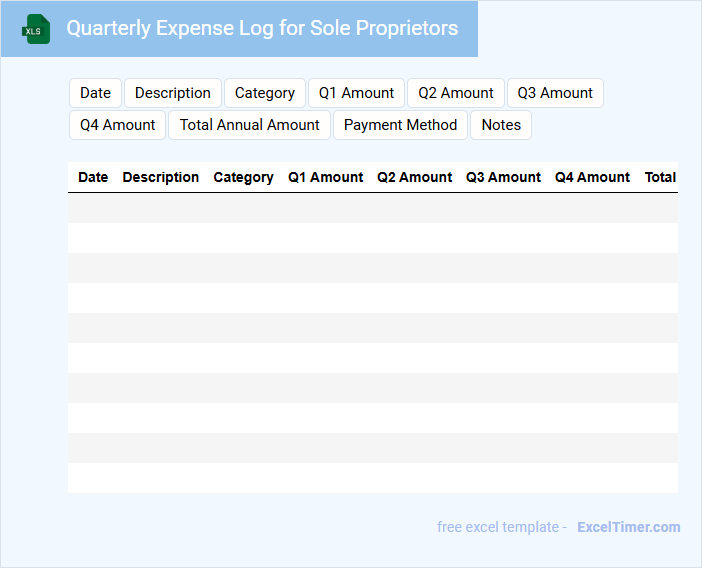Click the Description table column header
The width and height of the screenshot is (702, 568).
click(x=161, y=177)
